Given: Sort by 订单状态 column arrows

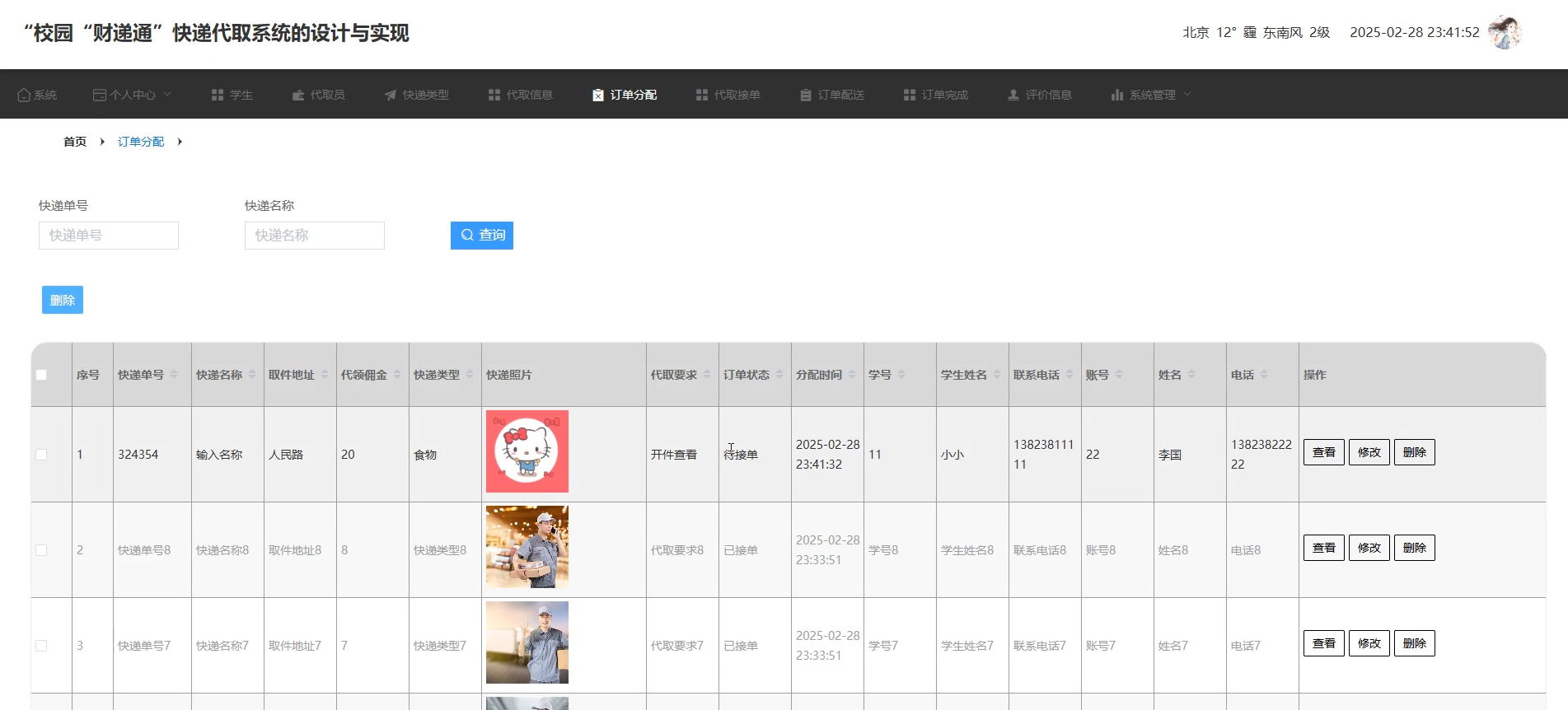Looking at the screenshot, I should point(779,375).
